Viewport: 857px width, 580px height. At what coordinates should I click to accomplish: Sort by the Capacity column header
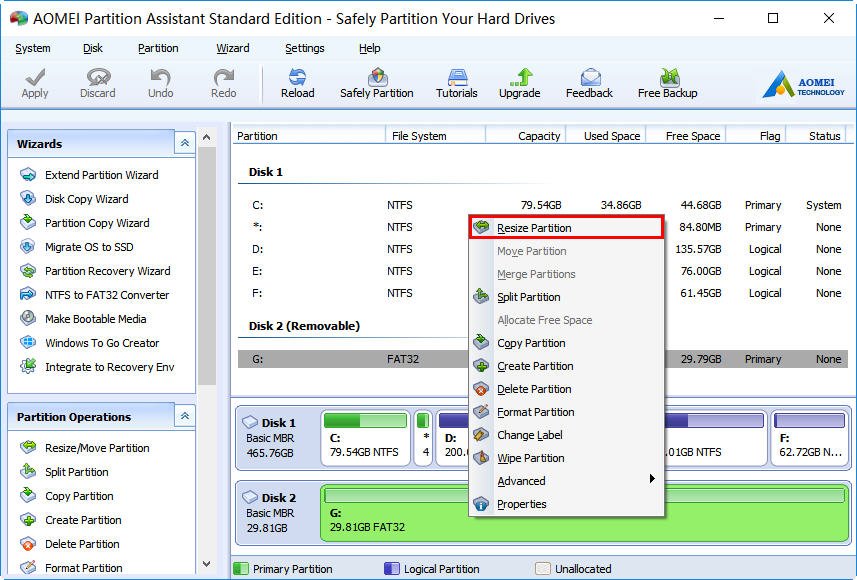pos(525,136)
